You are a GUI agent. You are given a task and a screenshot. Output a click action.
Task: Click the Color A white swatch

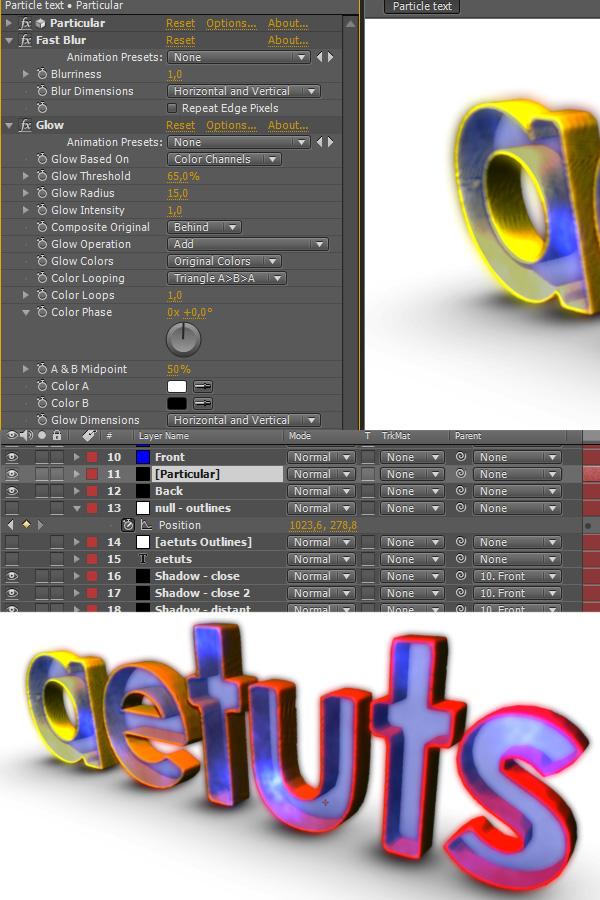point(177,386)
